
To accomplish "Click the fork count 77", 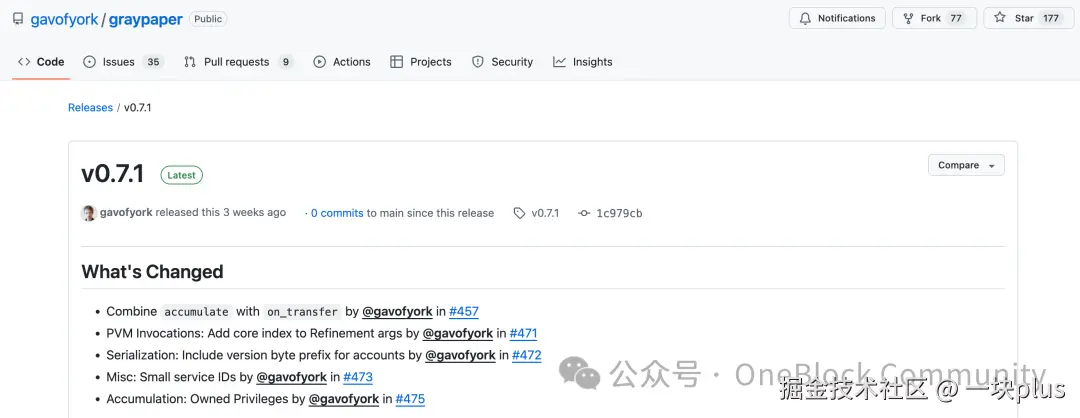I will (x=956, y=19).
